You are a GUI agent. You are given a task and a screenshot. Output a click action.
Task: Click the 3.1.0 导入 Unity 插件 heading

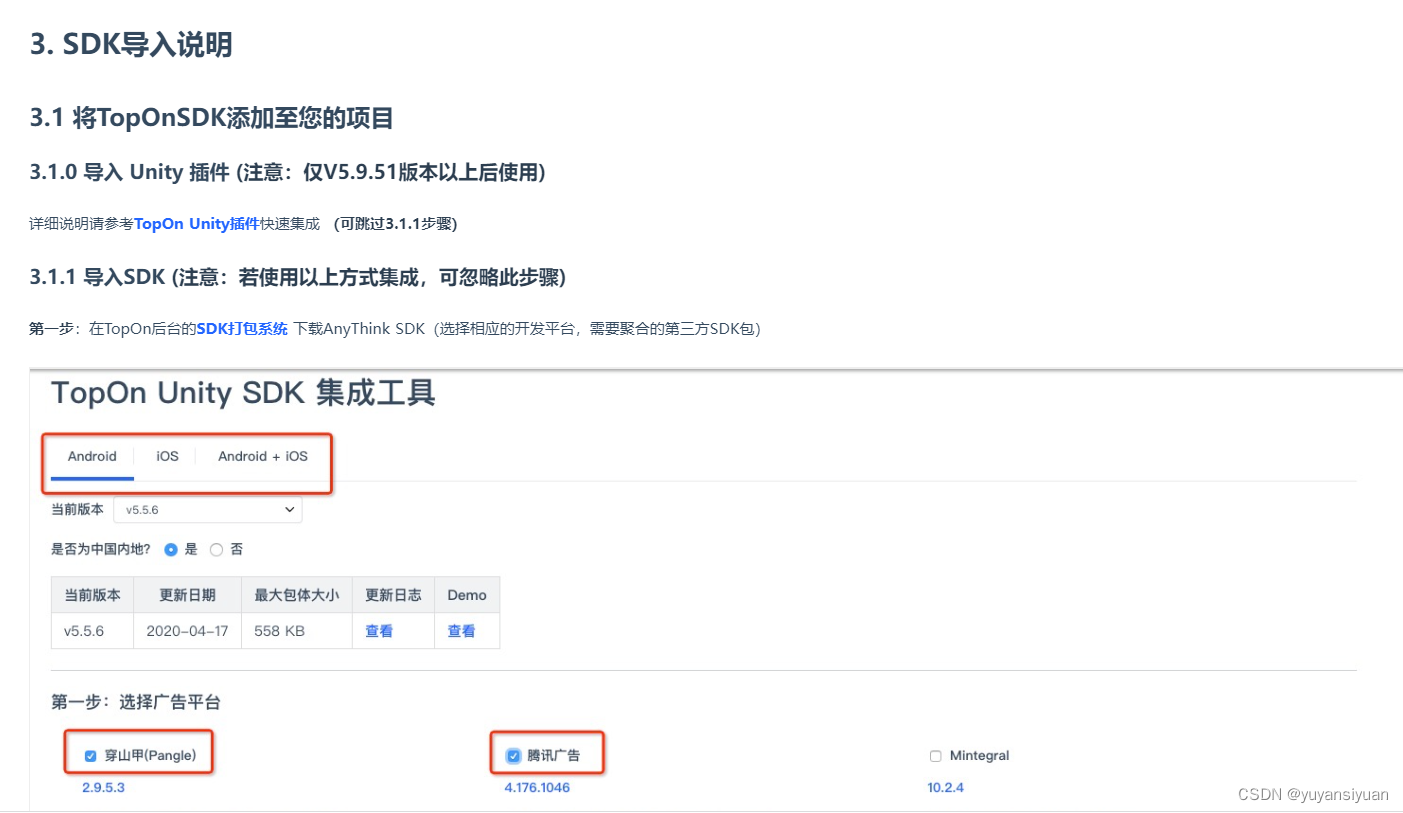click(x=287, y=172)
